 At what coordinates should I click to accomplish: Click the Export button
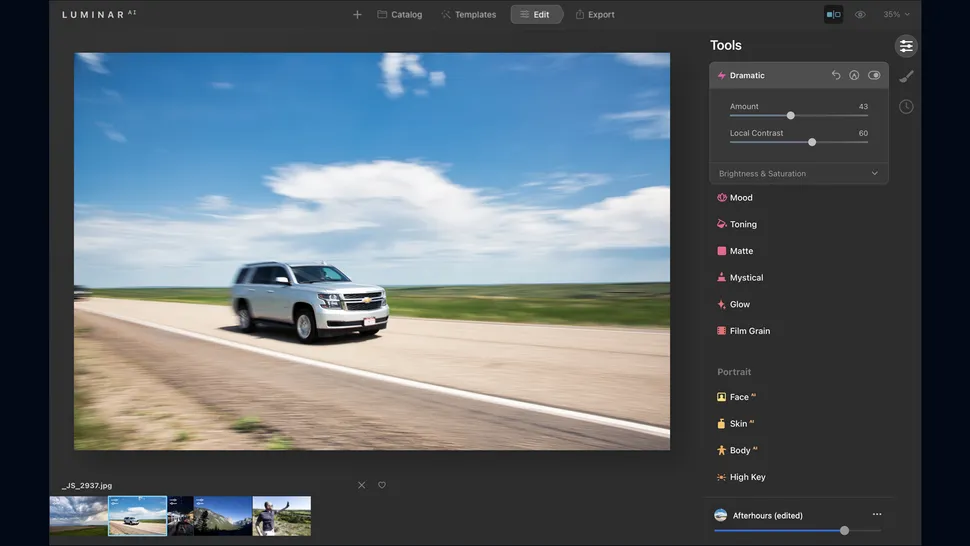click(x=595, y=15)
